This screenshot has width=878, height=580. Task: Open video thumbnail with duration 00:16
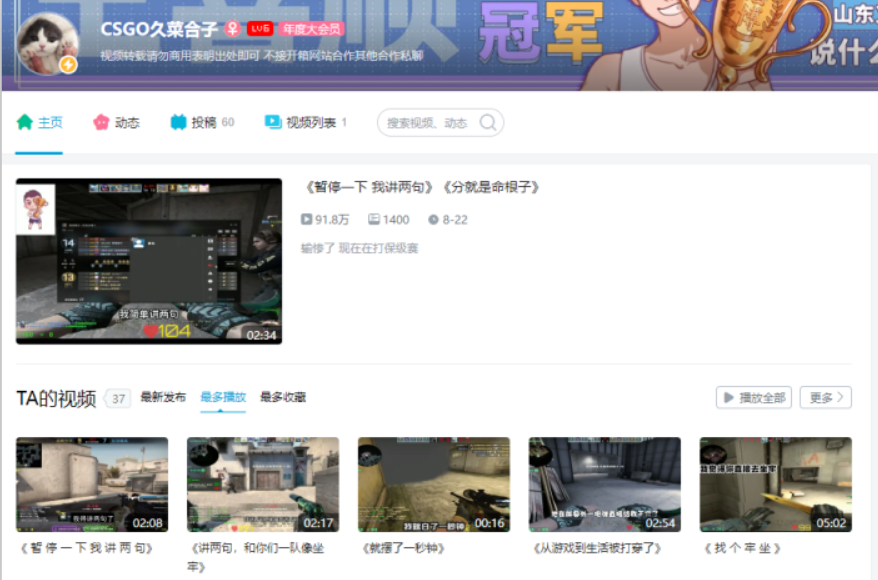click(x=434, y=484)
